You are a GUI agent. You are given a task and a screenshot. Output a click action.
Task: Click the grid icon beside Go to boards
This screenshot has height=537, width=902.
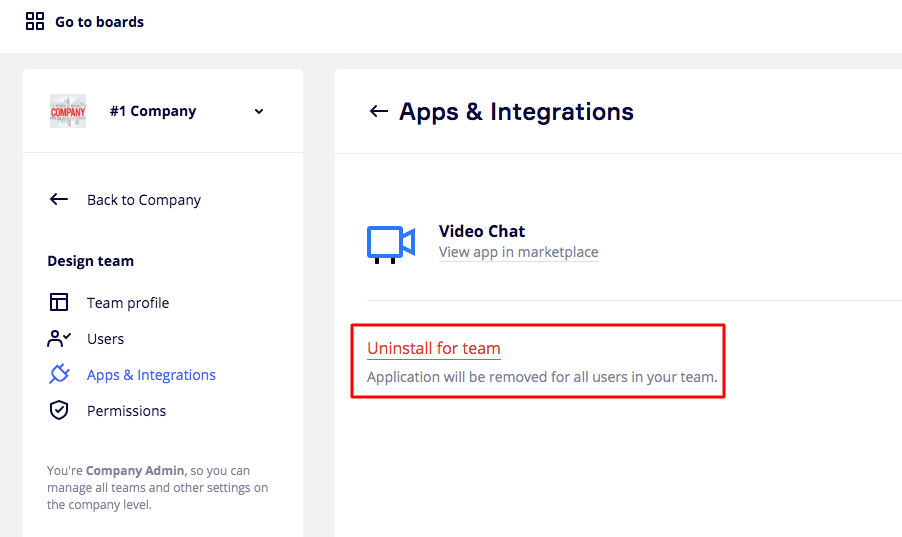point(35,21)
